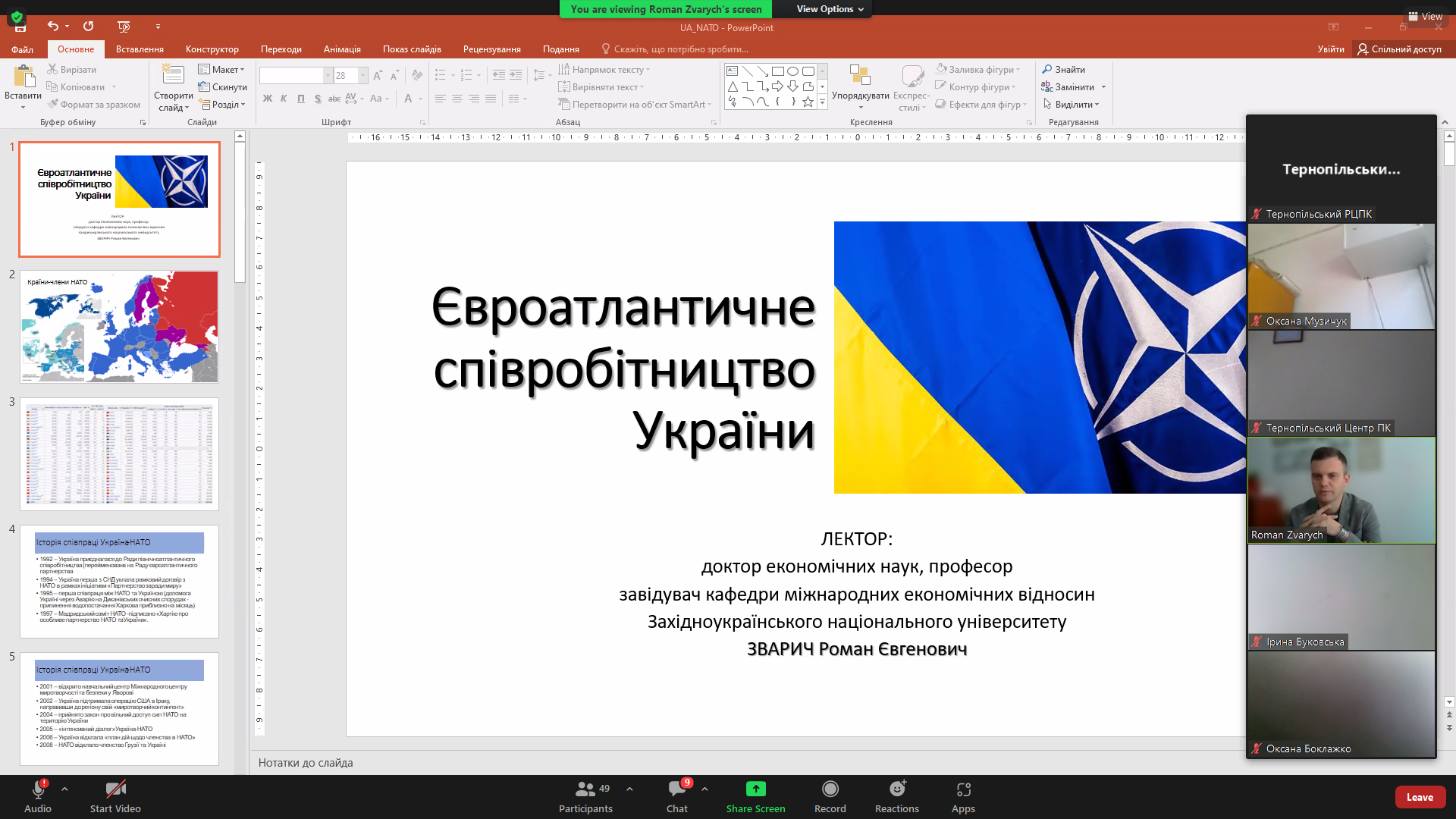Image resolution: width=1456 pixels, height=819 pixels.
Task: Toggle bold Ж formatting
Action: pos(267,99)
